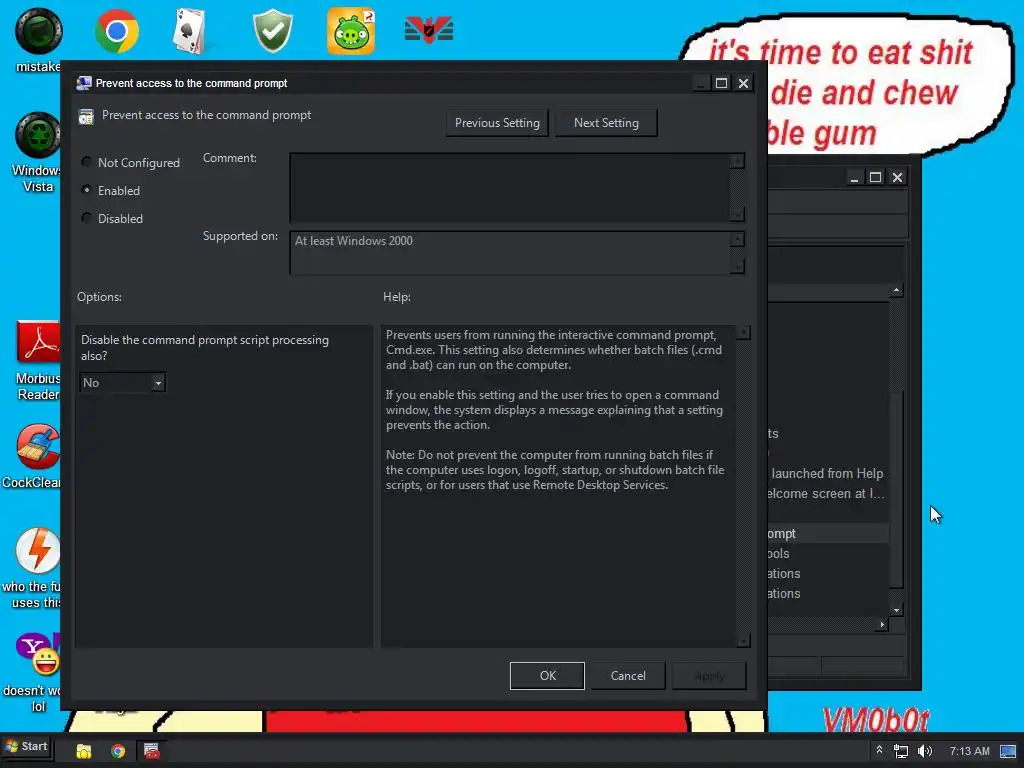Click horizontal scroll right arrow in background window
Image resolution: width=1024 pixels, height=768 pixels.
882,625
